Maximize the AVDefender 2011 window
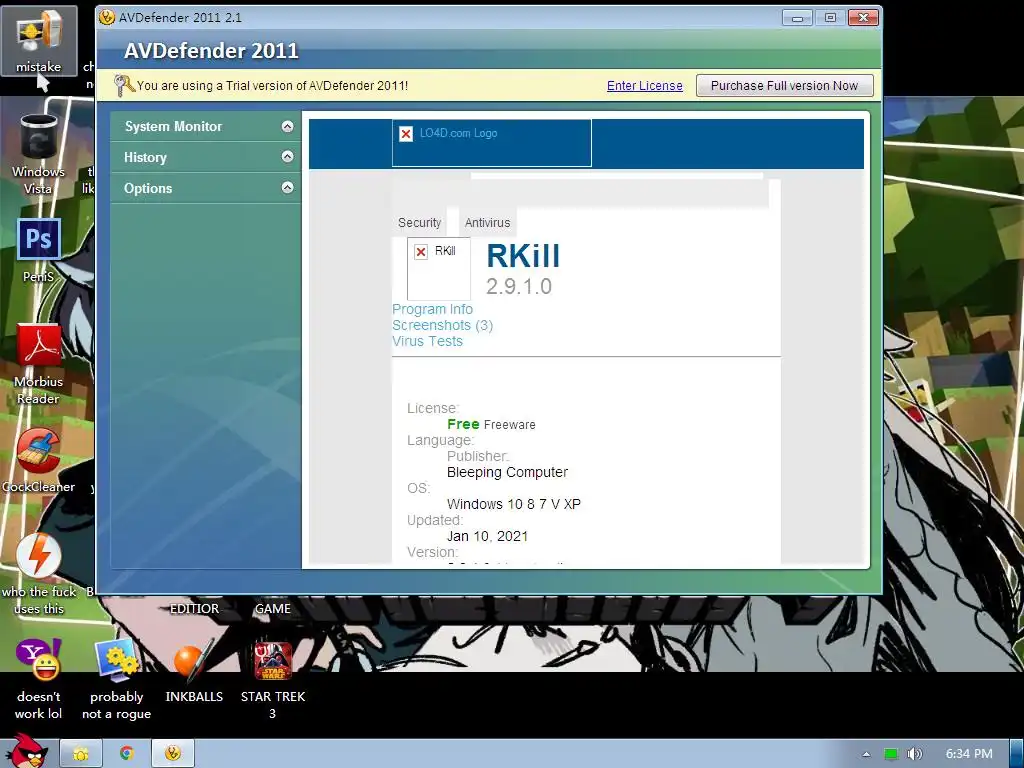This screenshot has width=1024, height=768. click(830, 18)
